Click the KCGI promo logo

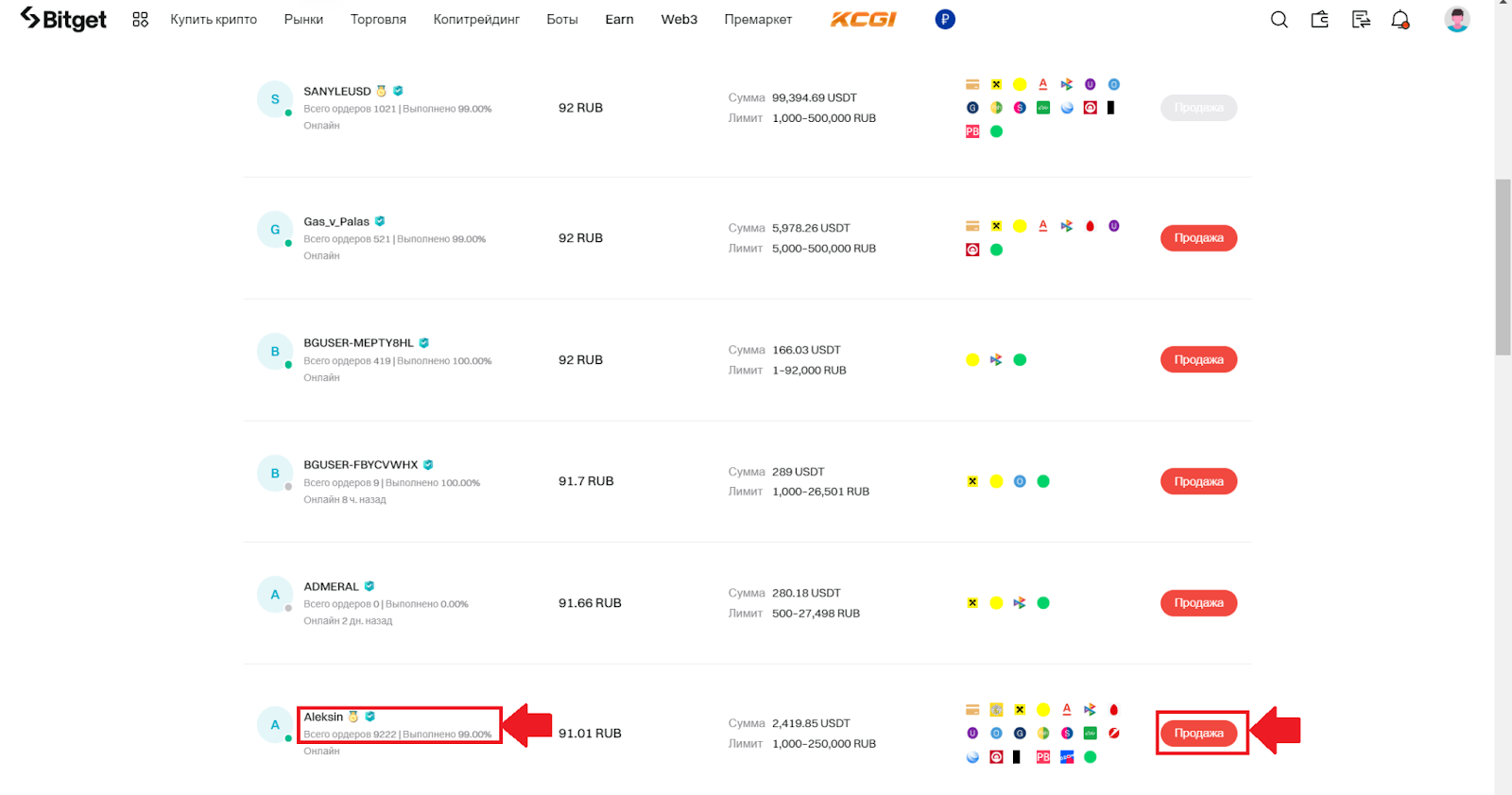(863, 19)
